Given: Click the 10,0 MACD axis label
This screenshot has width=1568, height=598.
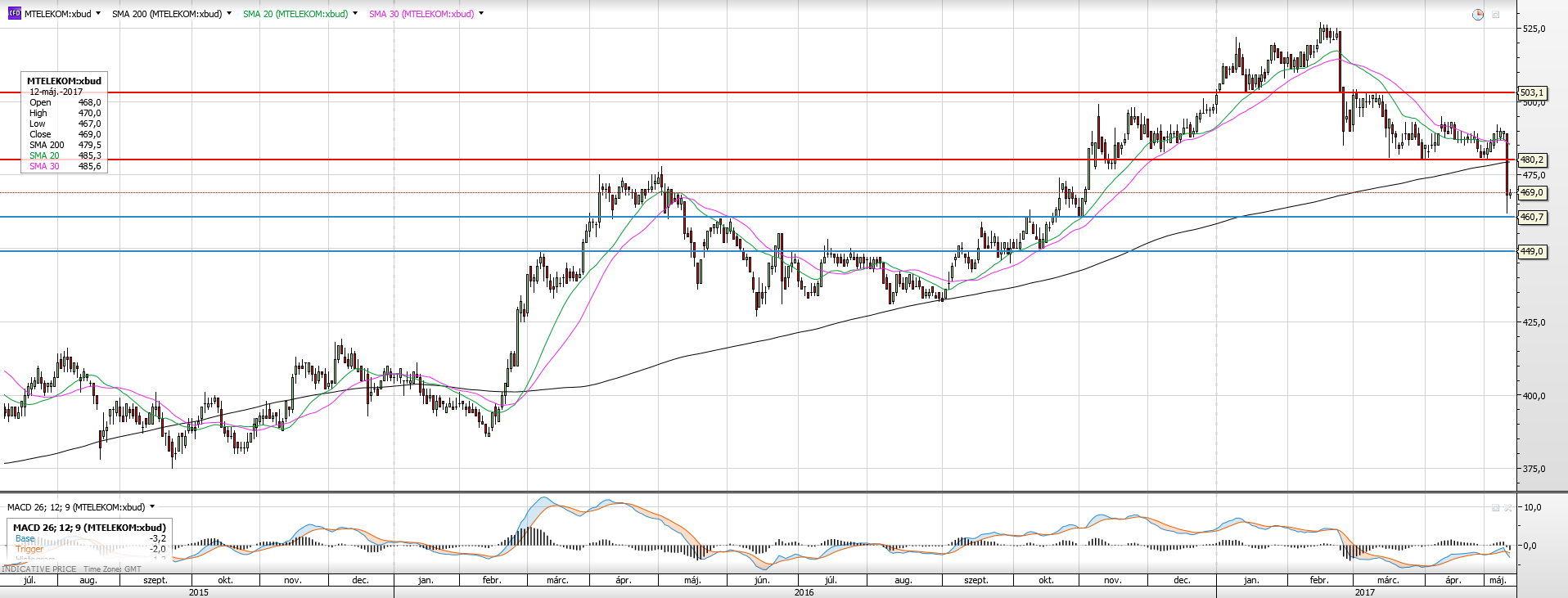Looking at the screenshot, I should point(1532,507).
